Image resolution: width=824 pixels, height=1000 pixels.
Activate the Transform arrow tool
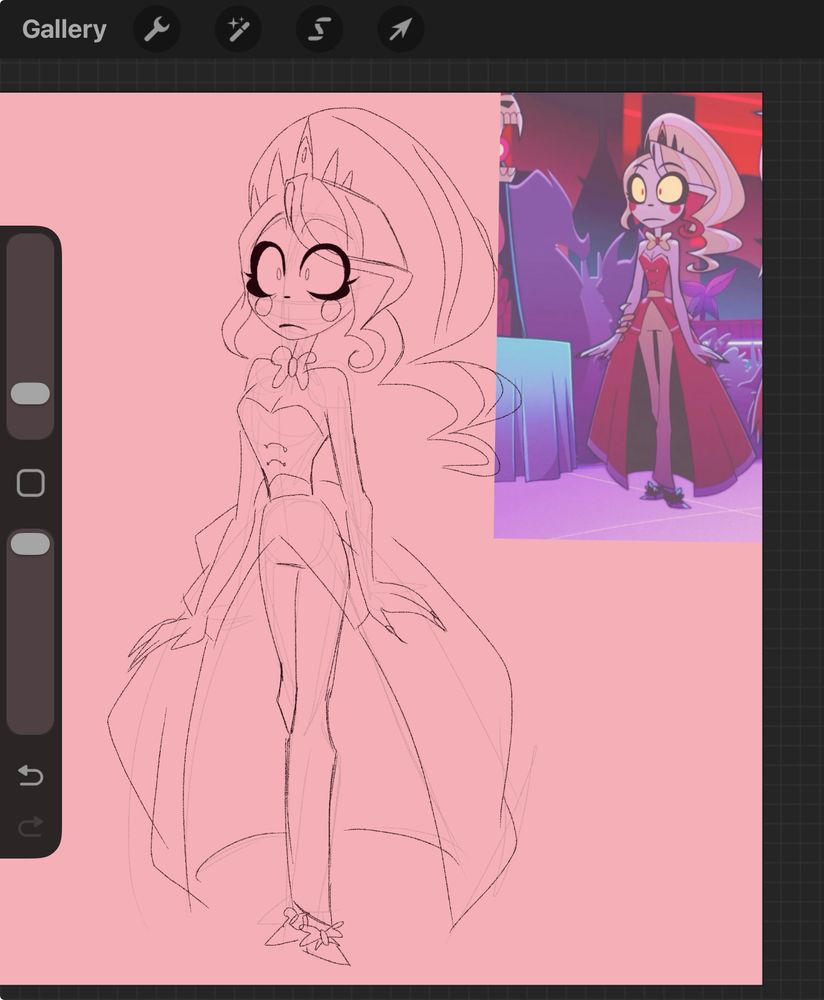[401, 29]
